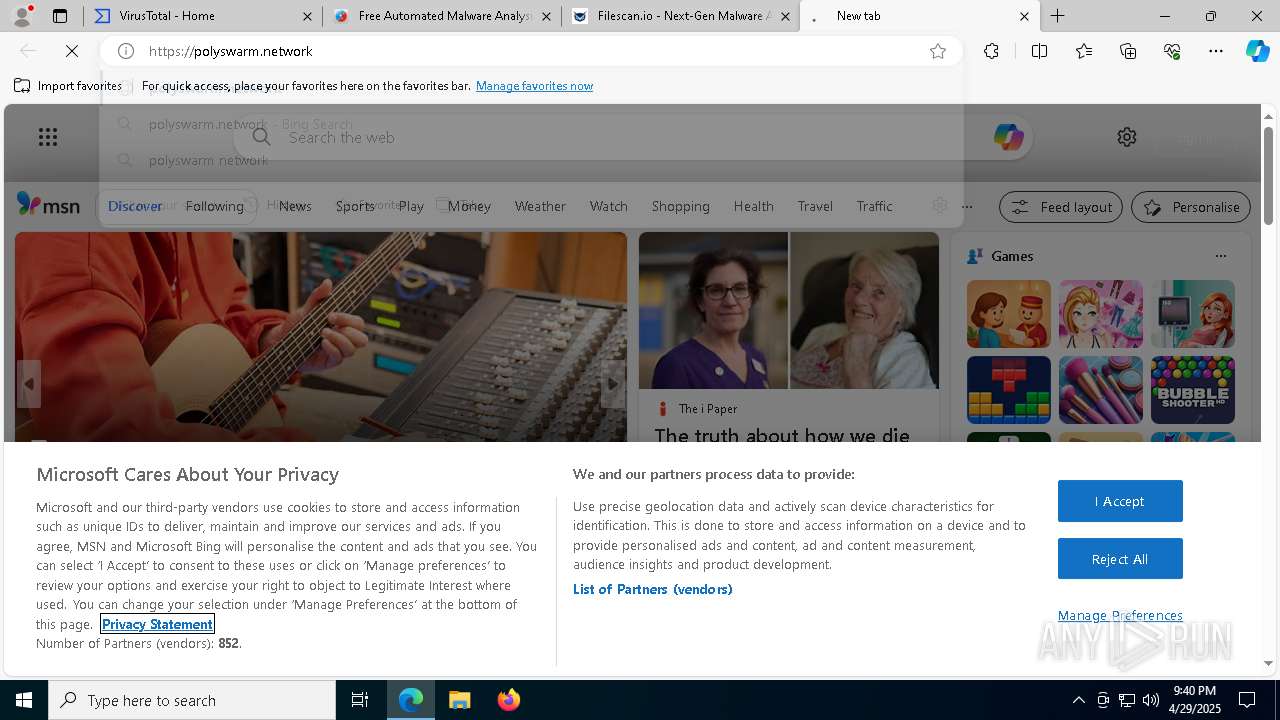
Task: Open the block puzzle game thumbnail
Action: (x=1009, y=390)
